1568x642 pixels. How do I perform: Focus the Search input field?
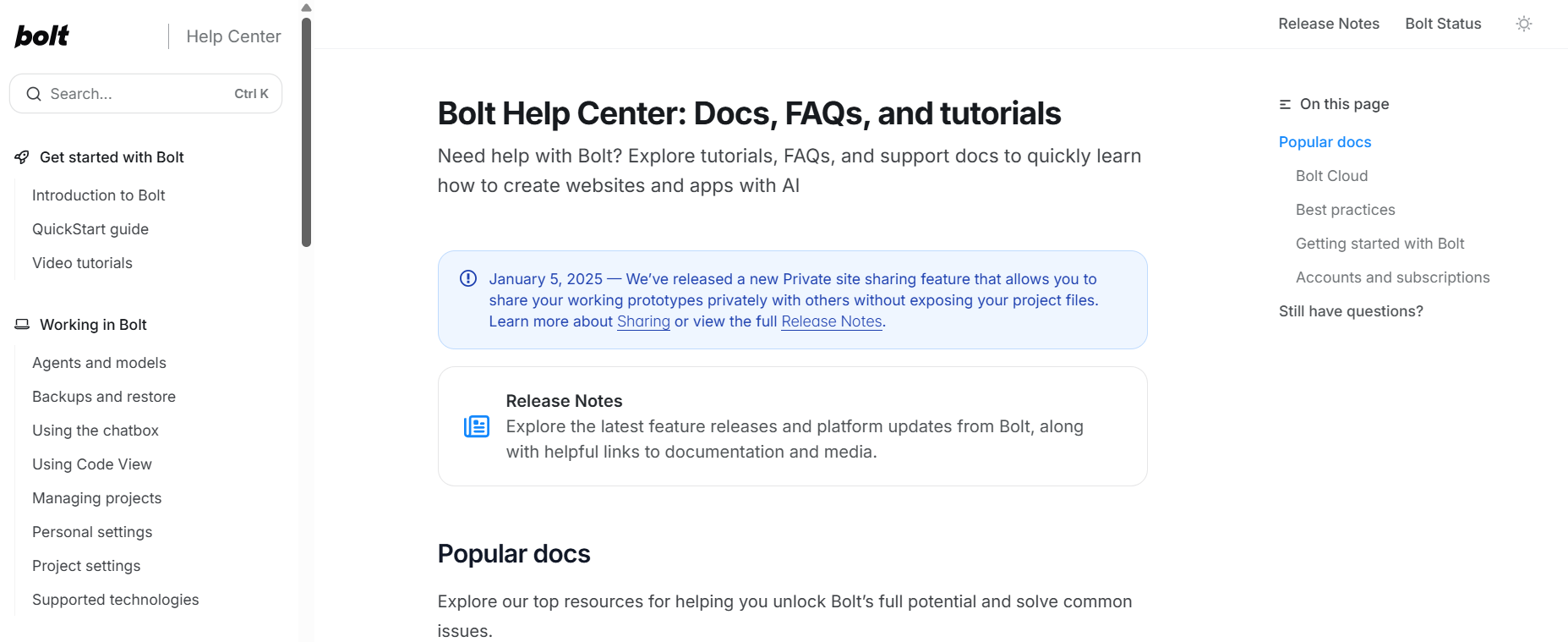pos(145,94)
